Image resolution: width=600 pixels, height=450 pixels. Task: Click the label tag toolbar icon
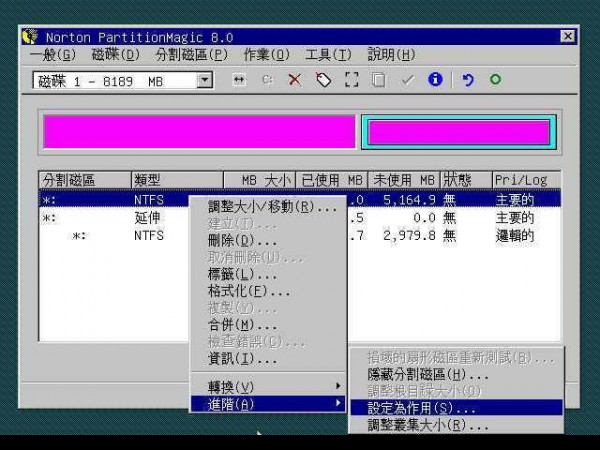point(322,80)
